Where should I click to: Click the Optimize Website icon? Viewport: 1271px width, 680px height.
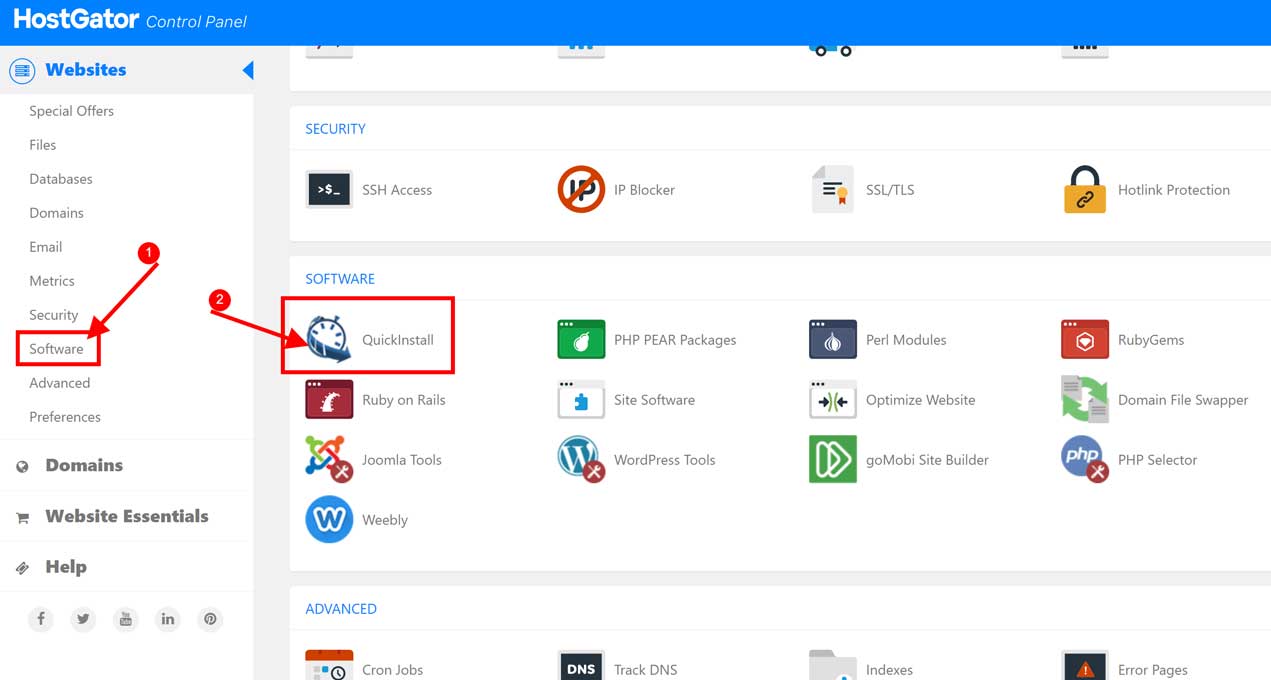[x=833, y=399]
